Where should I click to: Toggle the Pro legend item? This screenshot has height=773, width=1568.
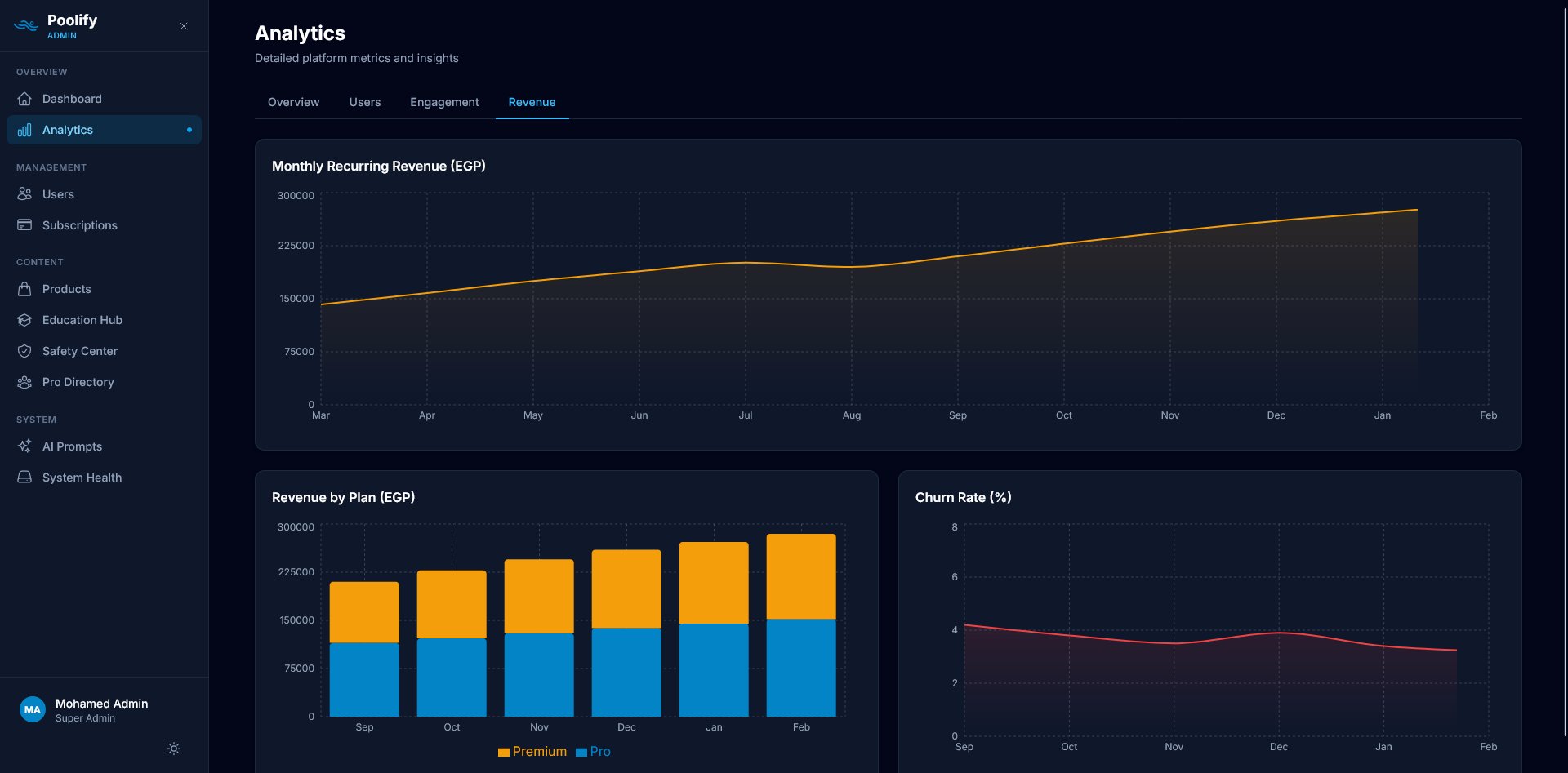(594, 751)
